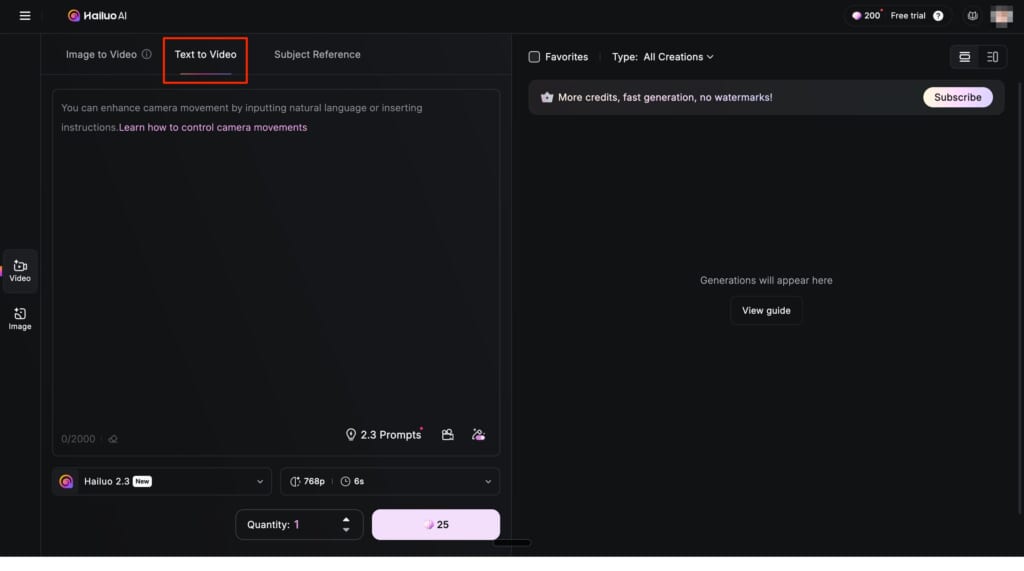
Task: Switch to the Image to Video tab
Action: pyautogui.click(x=101, y=54)
